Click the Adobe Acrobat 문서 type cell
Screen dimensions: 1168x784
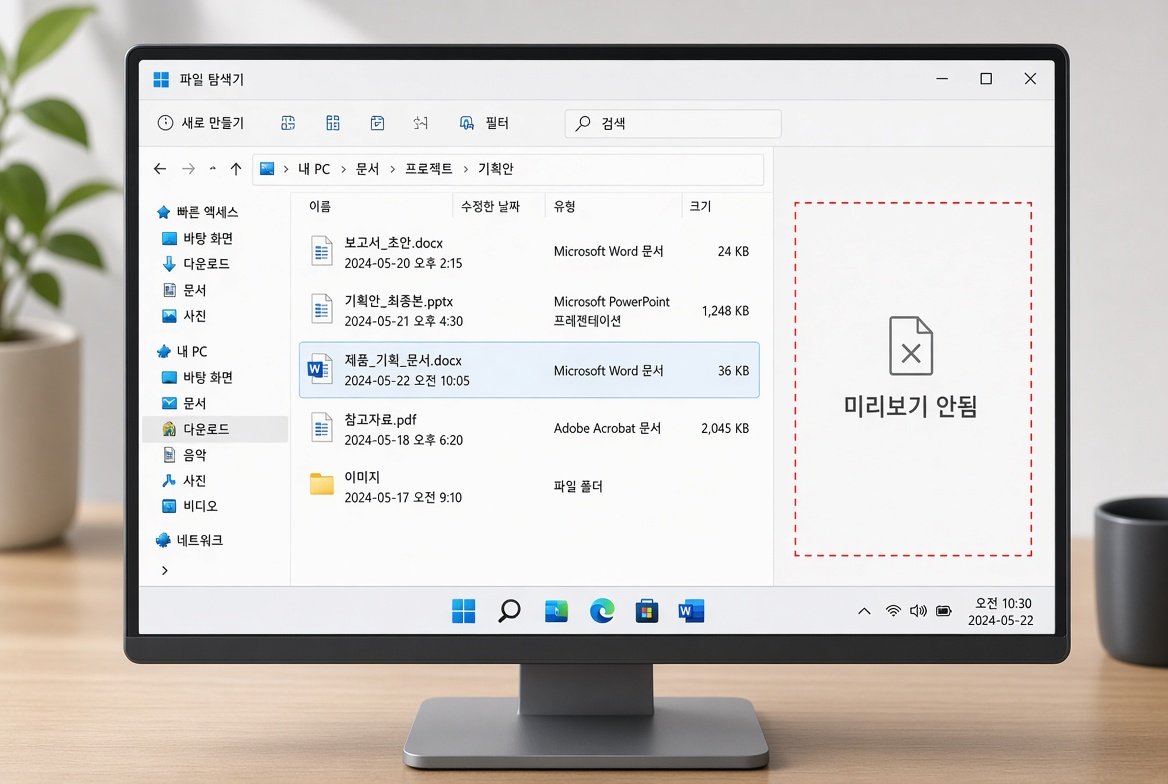coord(607,429)
